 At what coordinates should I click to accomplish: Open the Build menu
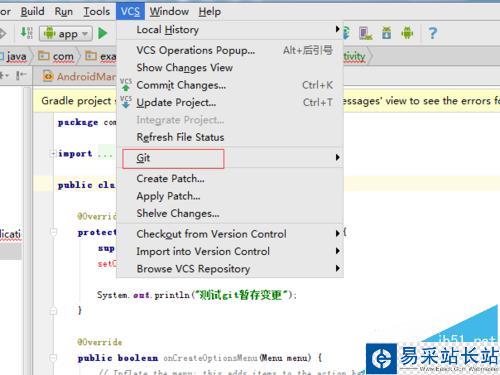point(32,12)
